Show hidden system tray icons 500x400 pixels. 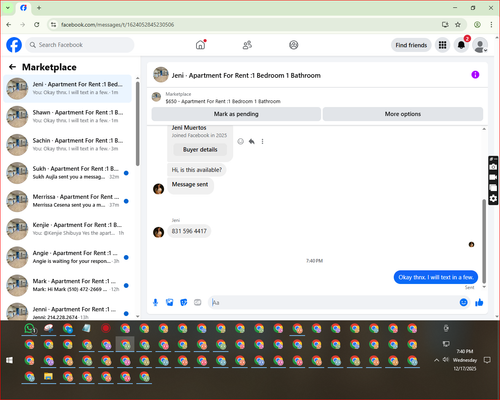(x=436, y=360)
